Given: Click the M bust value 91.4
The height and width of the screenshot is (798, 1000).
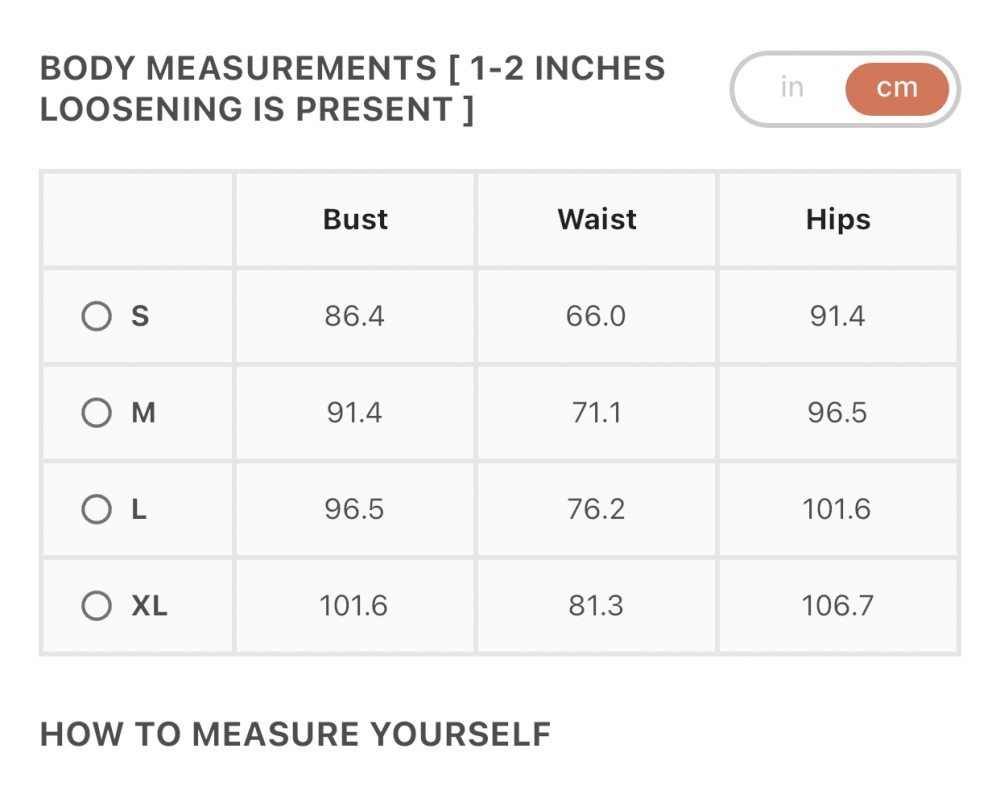Looking at the screenshot, I should (355, 412).
